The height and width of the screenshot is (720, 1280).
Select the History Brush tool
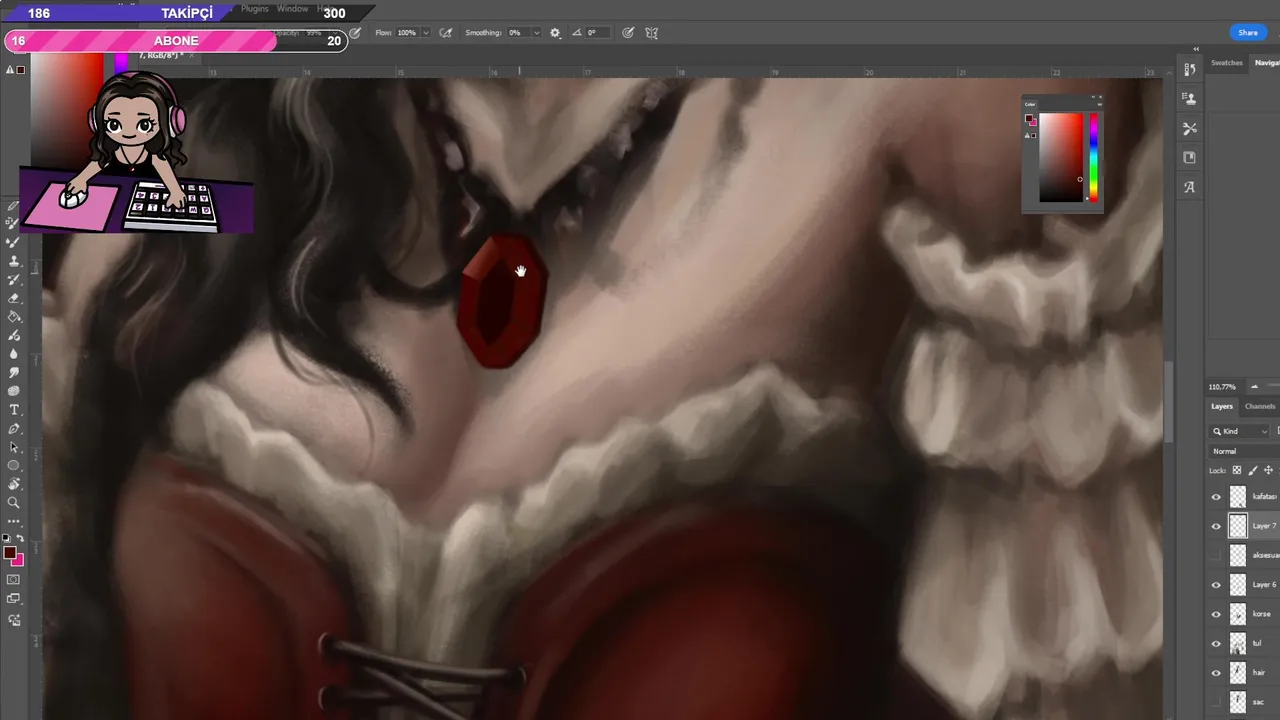(x=14, y=280)
